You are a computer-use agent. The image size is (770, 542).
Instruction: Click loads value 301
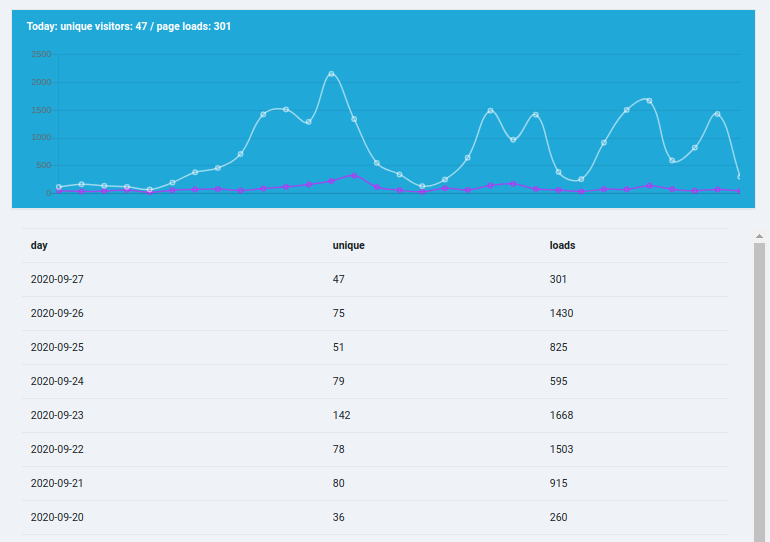(x=558, y=279)
